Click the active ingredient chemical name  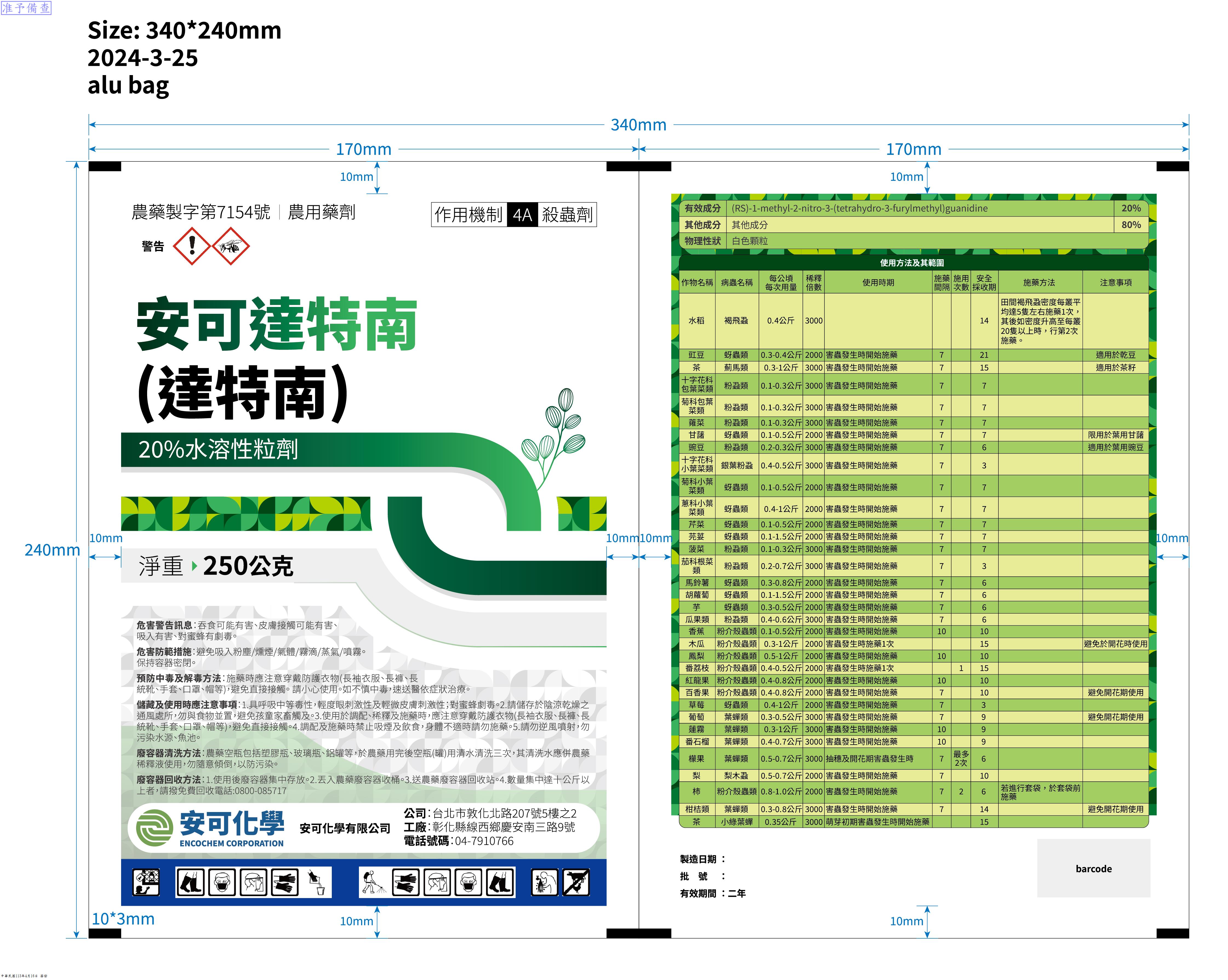click(859, 209)
